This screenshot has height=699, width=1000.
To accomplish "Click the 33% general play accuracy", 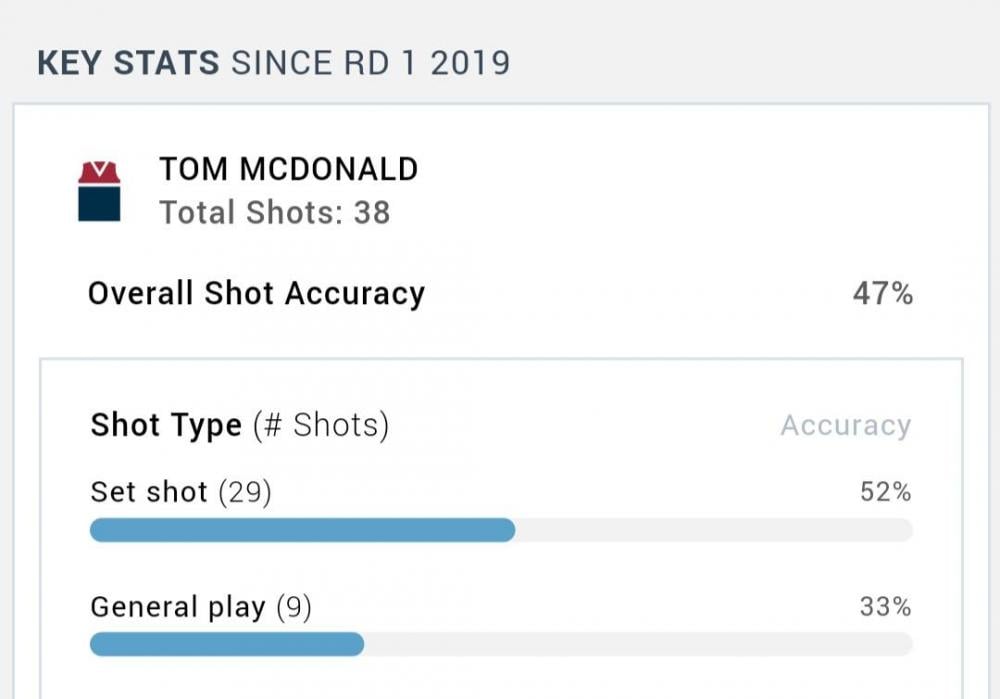I will pos(885,607).
